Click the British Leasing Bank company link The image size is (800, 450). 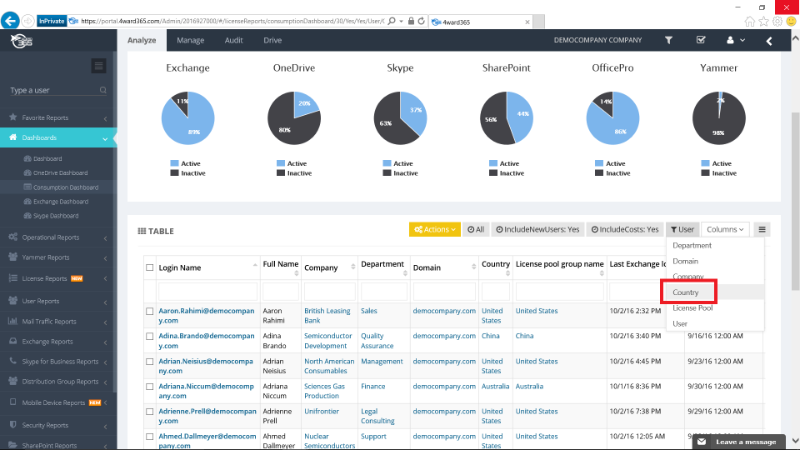(327, 315)
